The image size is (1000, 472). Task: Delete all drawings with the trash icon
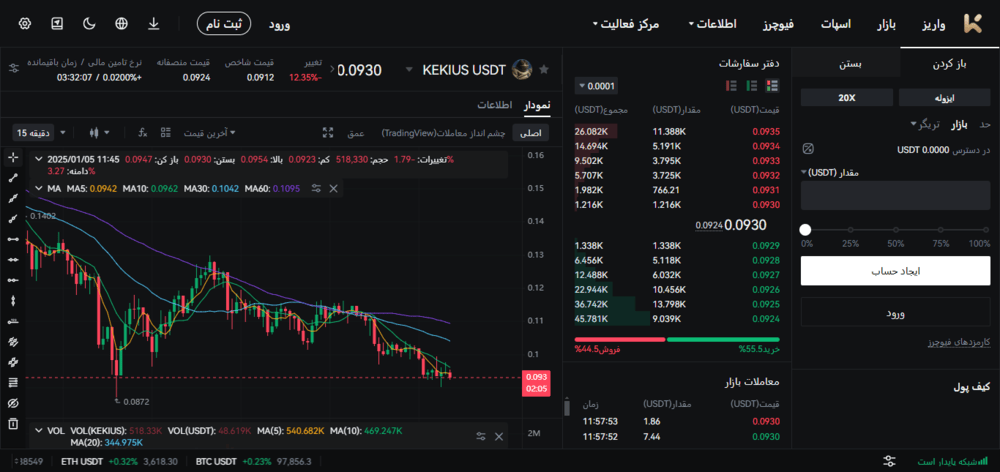(x=13, y=424)
